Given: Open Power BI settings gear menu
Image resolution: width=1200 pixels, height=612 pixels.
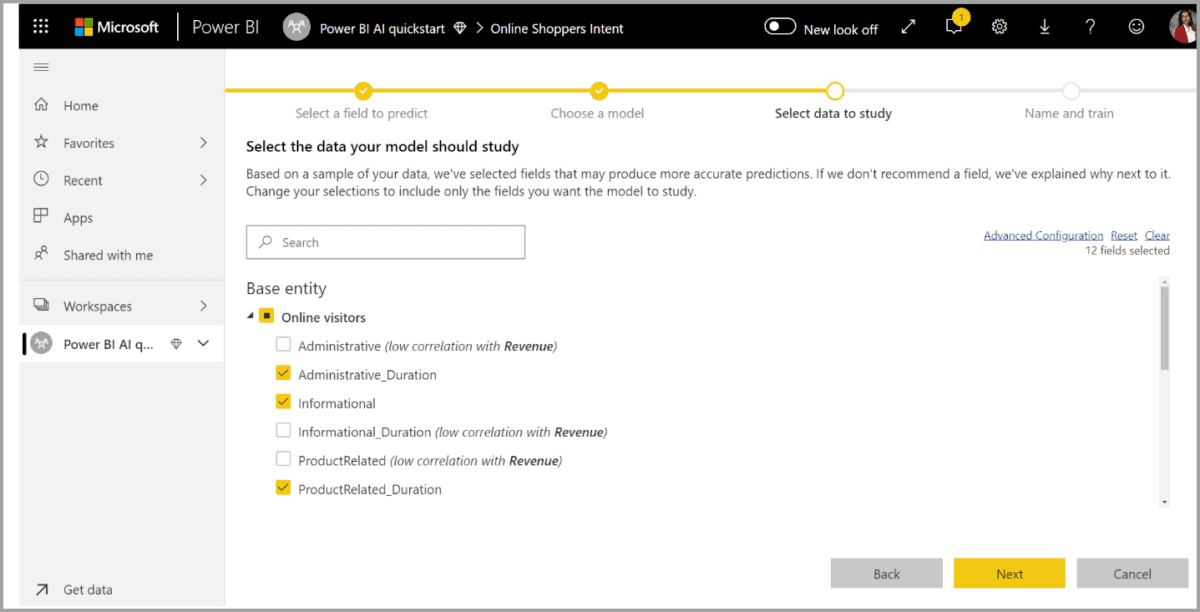Looking at the screenshot, I should [x=999, y=27].
